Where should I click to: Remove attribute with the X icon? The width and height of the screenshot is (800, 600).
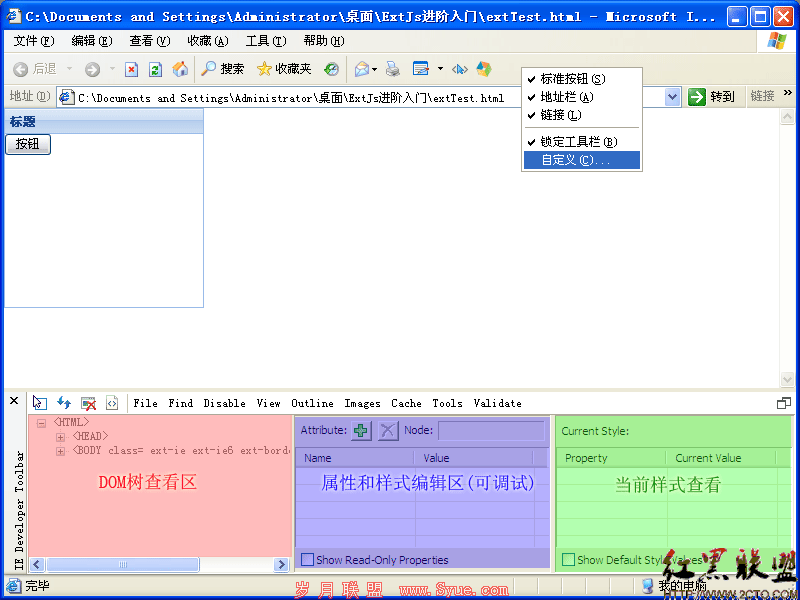(x=388, y=431)
